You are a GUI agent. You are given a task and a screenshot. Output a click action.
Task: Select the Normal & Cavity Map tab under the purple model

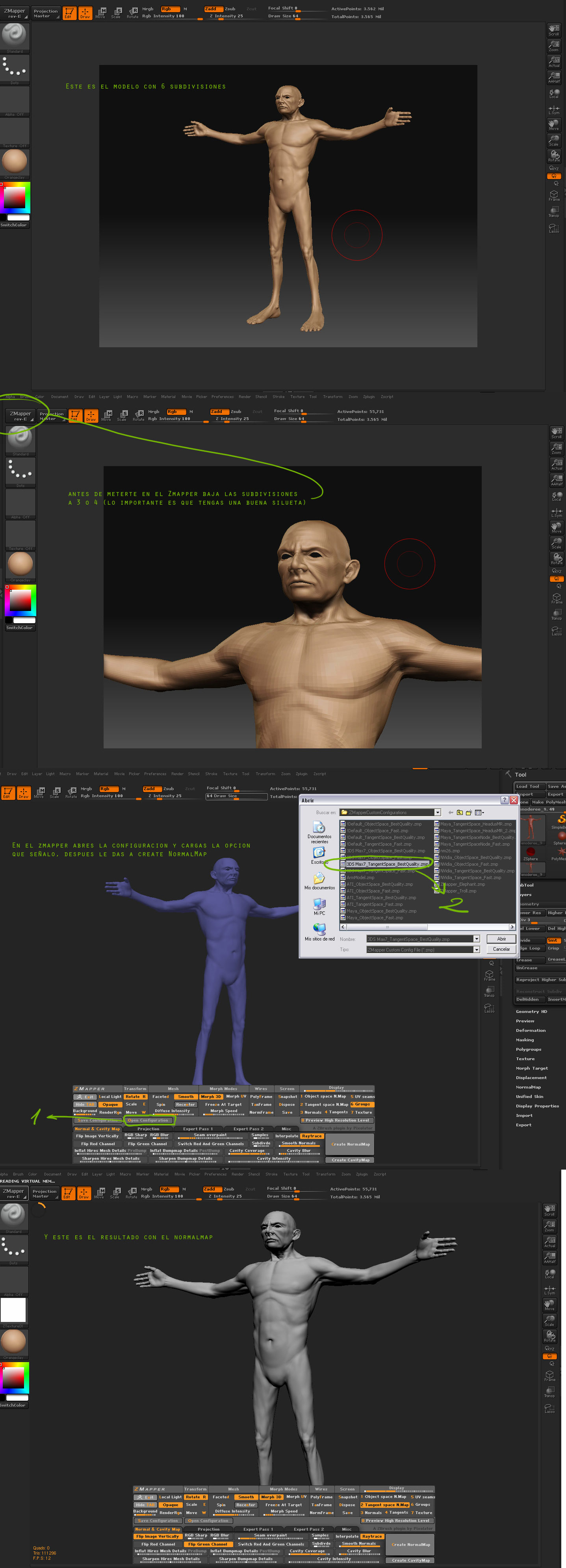[x=97, y=1129]
